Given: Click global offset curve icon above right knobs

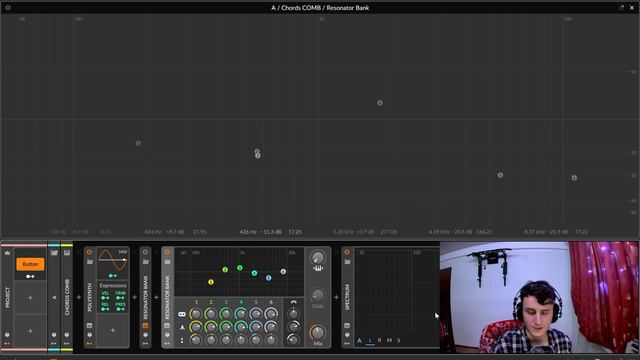Looking at the screenshot, I should (x=293, y=302).
